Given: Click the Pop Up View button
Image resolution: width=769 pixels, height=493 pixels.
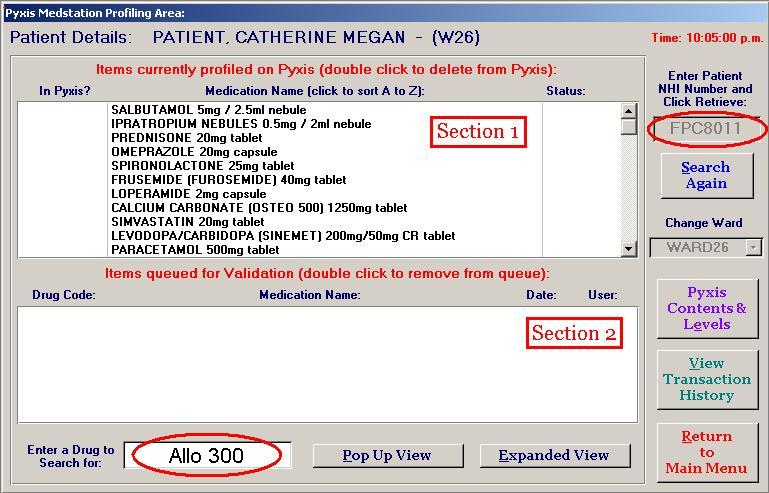Looking at the screenshot, I should tap(387, 456).
